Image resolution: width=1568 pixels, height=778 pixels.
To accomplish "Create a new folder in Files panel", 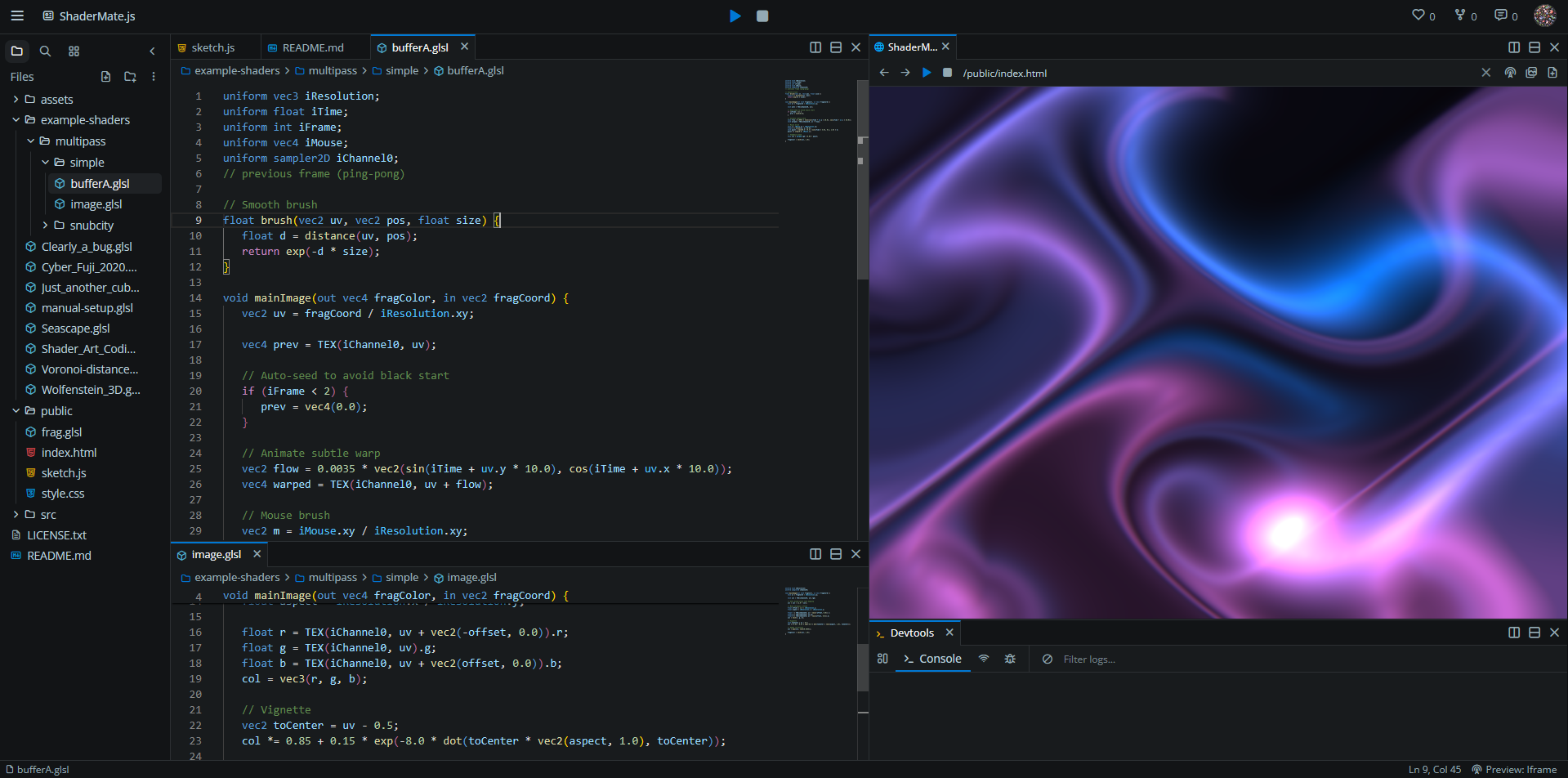I will (x=130, y=76).
